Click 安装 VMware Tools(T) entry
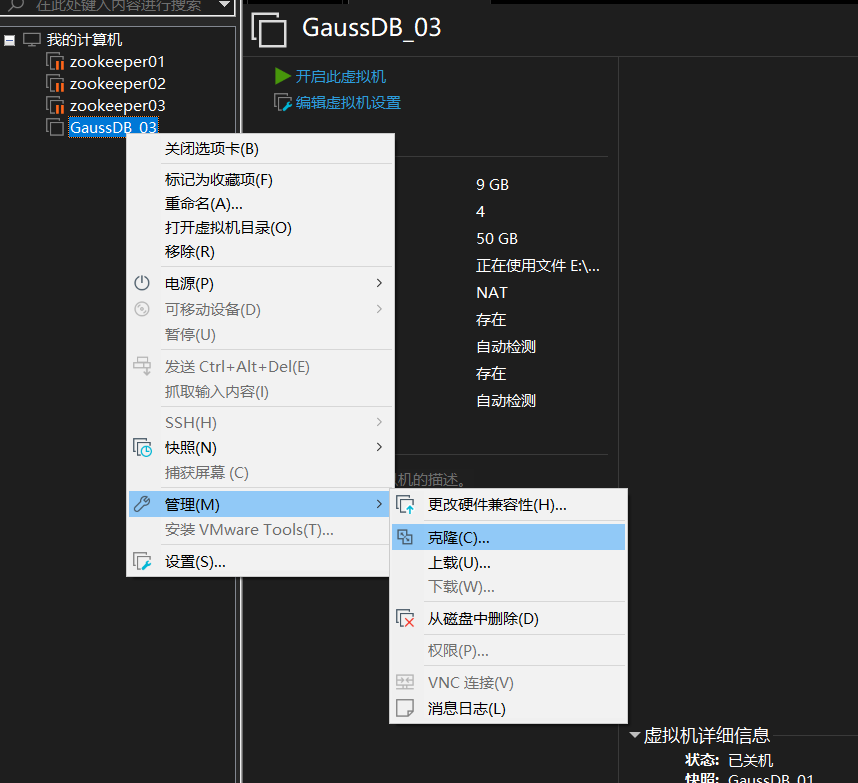 point(258,530)
